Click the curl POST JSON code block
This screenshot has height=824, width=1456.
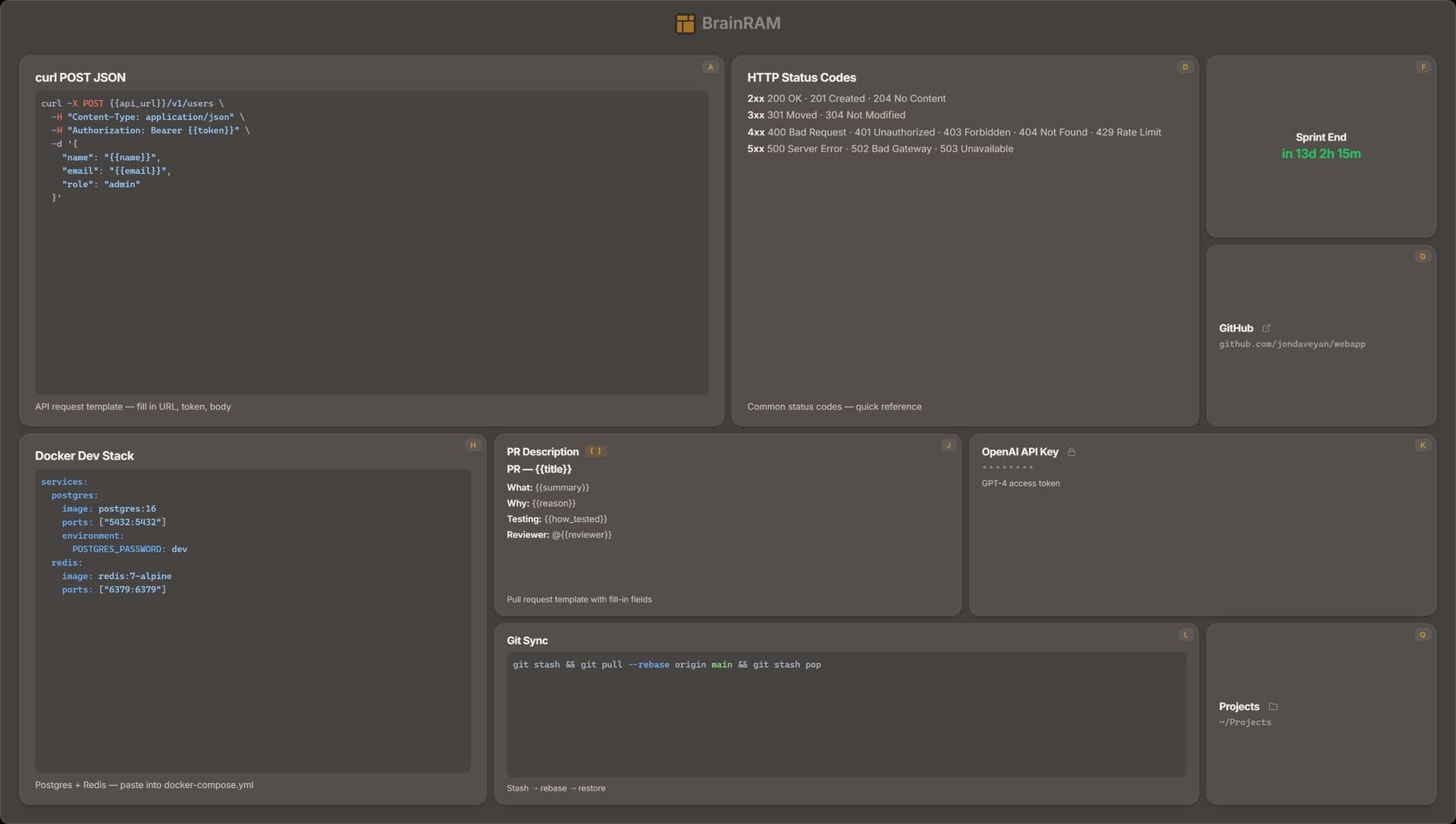point(372,243)
